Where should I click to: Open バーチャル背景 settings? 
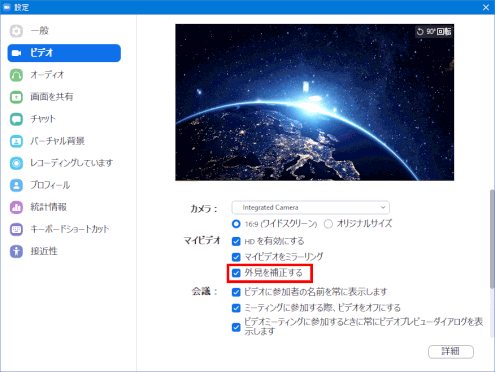pyautogui.click(x=64, y=141)
